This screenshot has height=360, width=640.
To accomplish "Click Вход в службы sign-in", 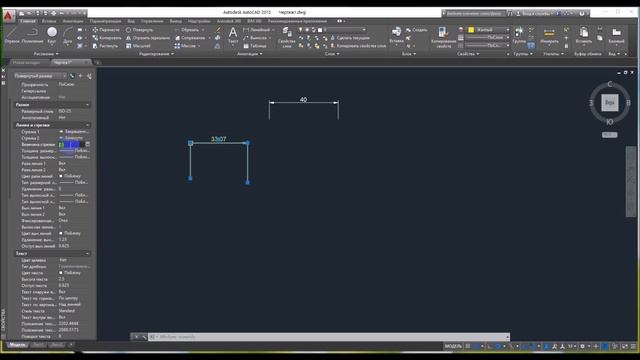I will tap(534, 13).
